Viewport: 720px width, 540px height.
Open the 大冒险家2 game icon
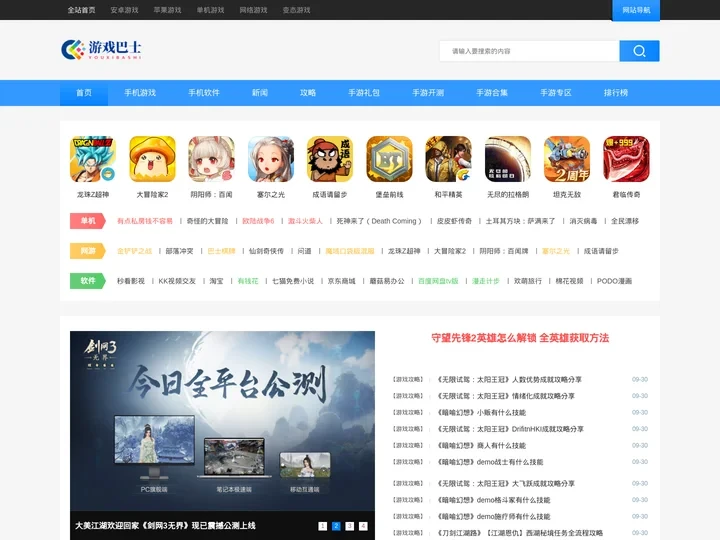click(152, 159)
